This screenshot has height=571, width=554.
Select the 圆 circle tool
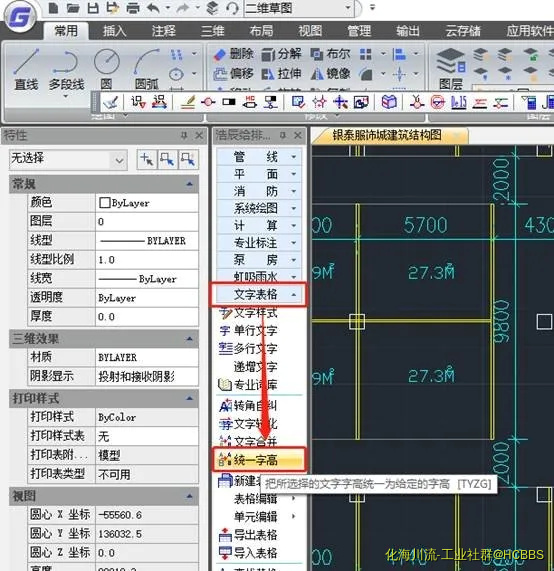(x=106, y=69)
